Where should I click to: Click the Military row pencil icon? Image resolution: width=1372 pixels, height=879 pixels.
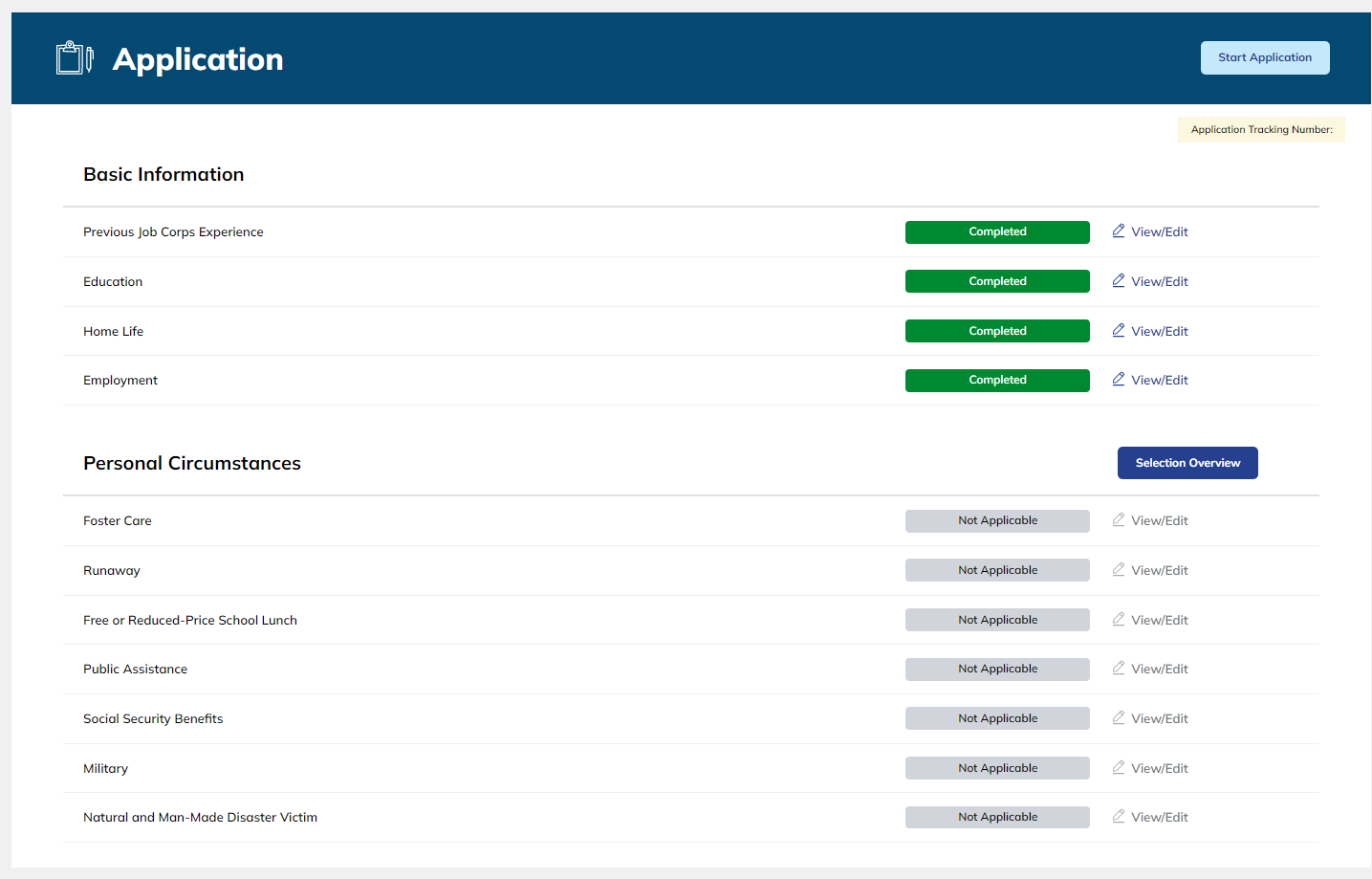pyautogui.click(x=1118, y=768)
